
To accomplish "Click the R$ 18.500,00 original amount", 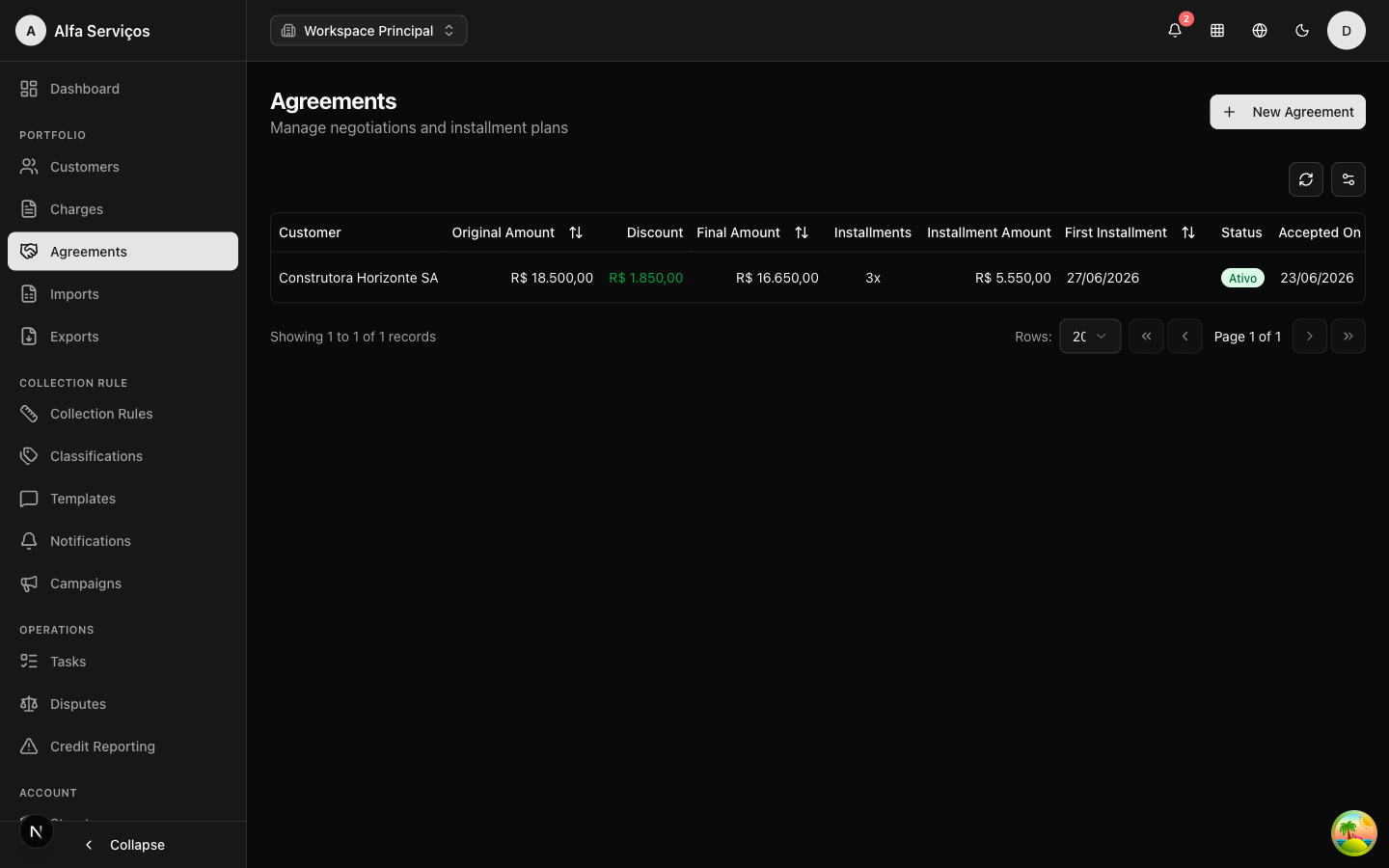I will (x=552, y=278).
